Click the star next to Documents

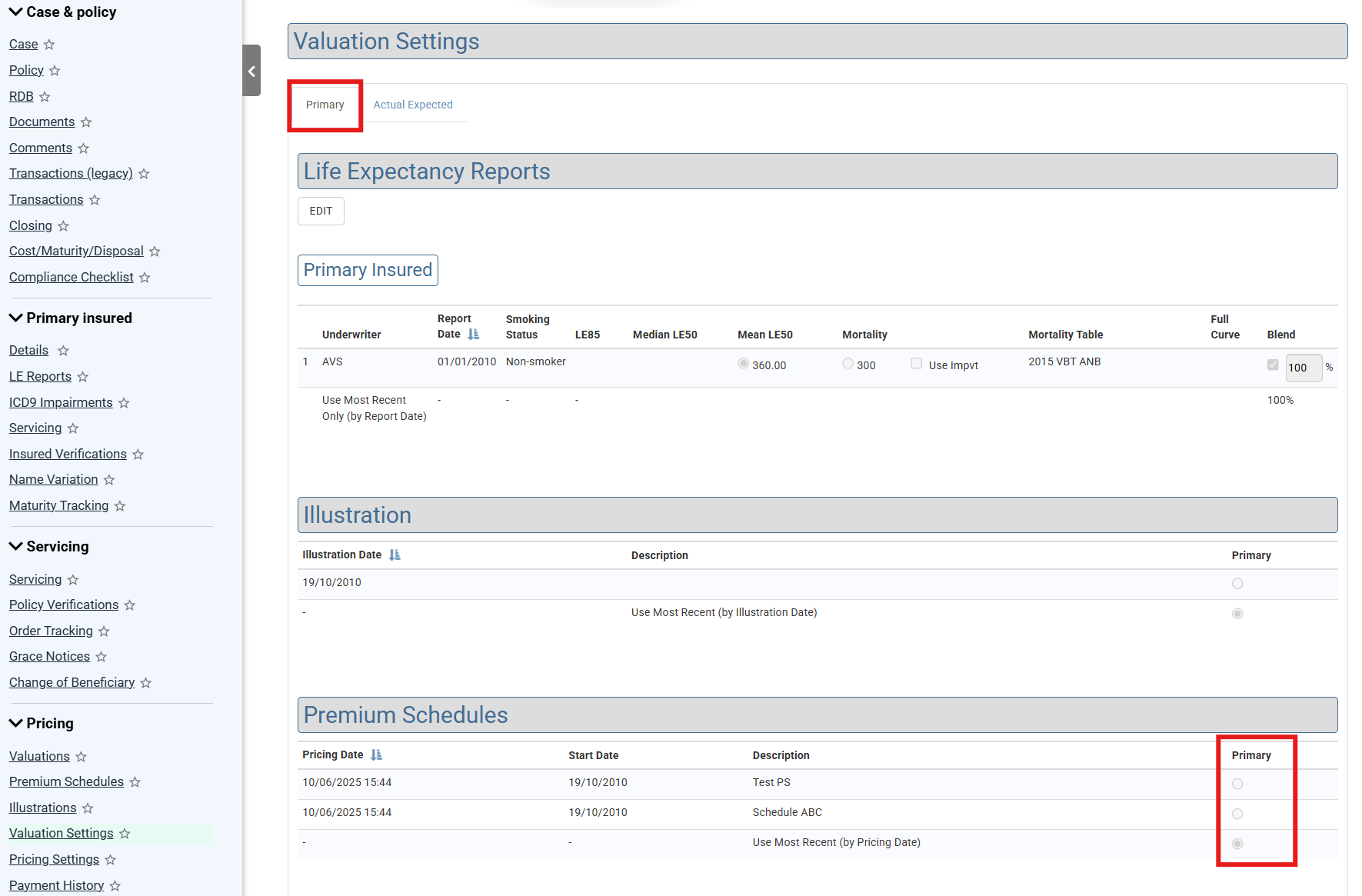(x=86, y=122)
